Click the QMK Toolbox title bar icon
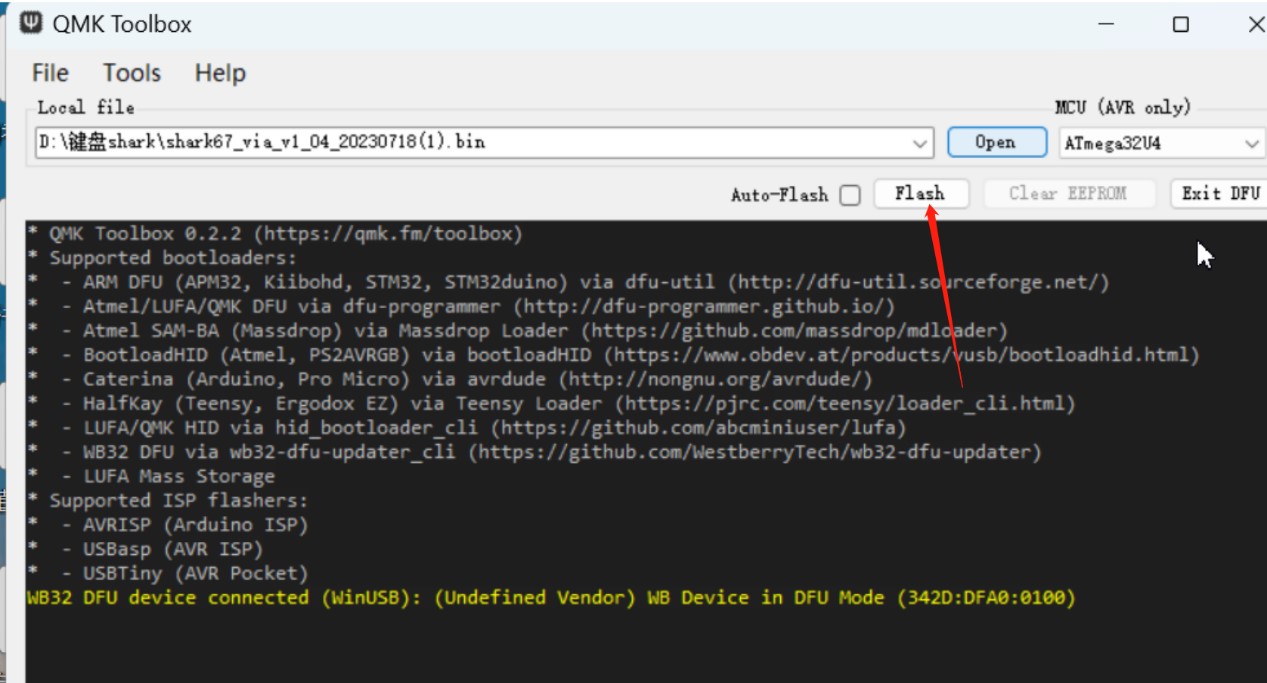This screenshot has height=683, width=1267. tap(31, 23)
